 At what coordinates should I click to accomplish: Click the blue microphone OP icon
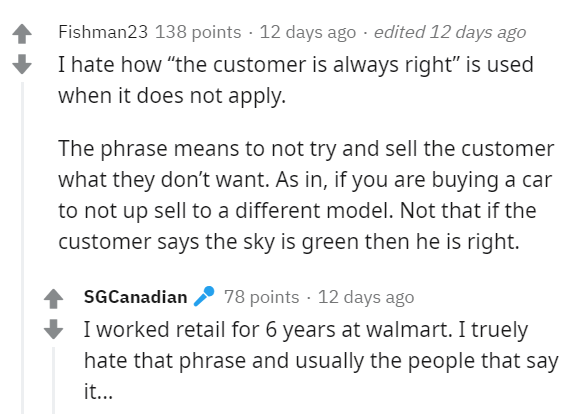[x=204, y=296]
